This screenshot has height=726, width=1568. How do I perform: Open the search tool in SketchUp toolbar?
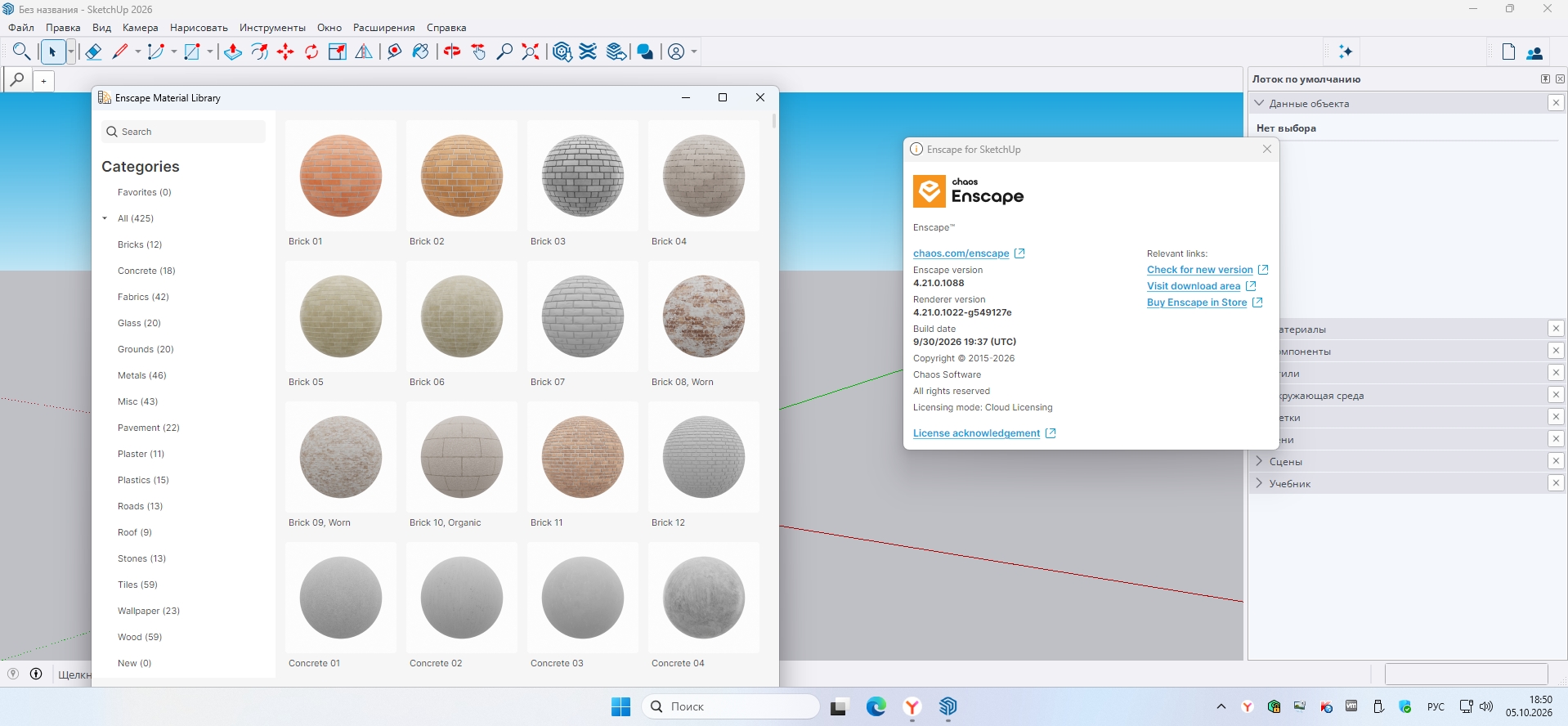pyautogui.click(x=22, y=52)
